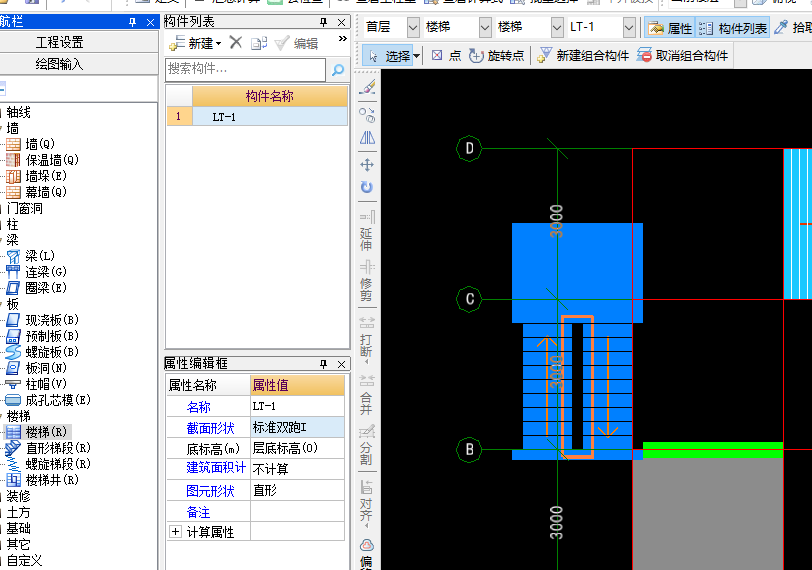812x570 pixels.
Task: Open the LT-1 component dropdown
Action: [629, 27]
